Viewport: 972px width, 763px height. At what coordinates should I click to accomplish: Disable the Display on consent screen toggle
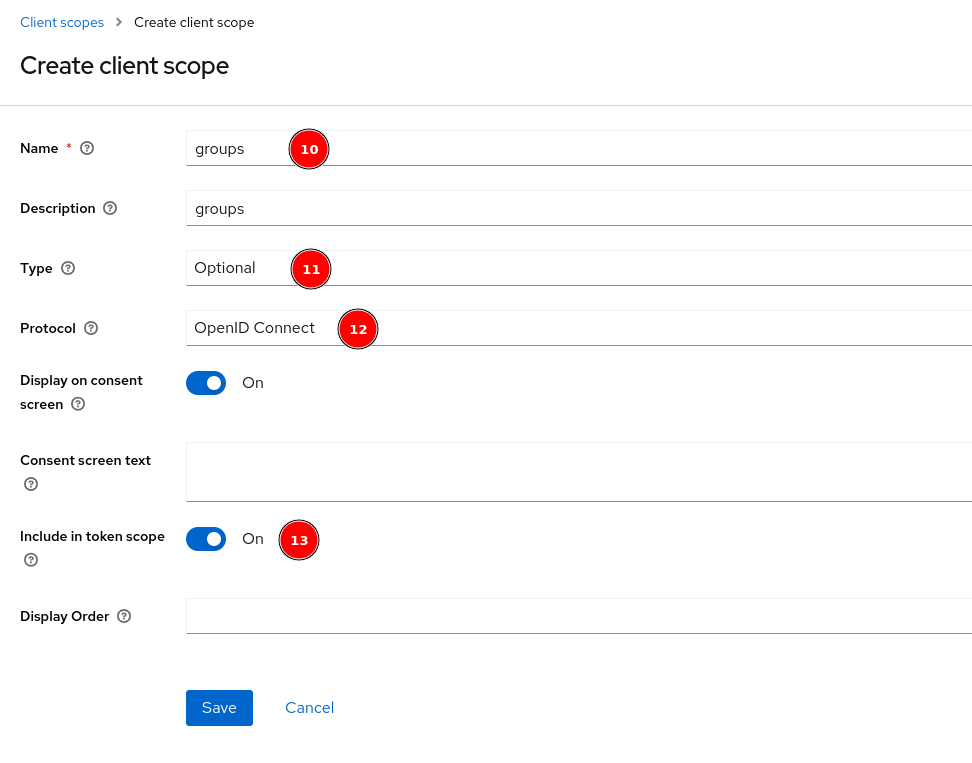pos(206,383)
